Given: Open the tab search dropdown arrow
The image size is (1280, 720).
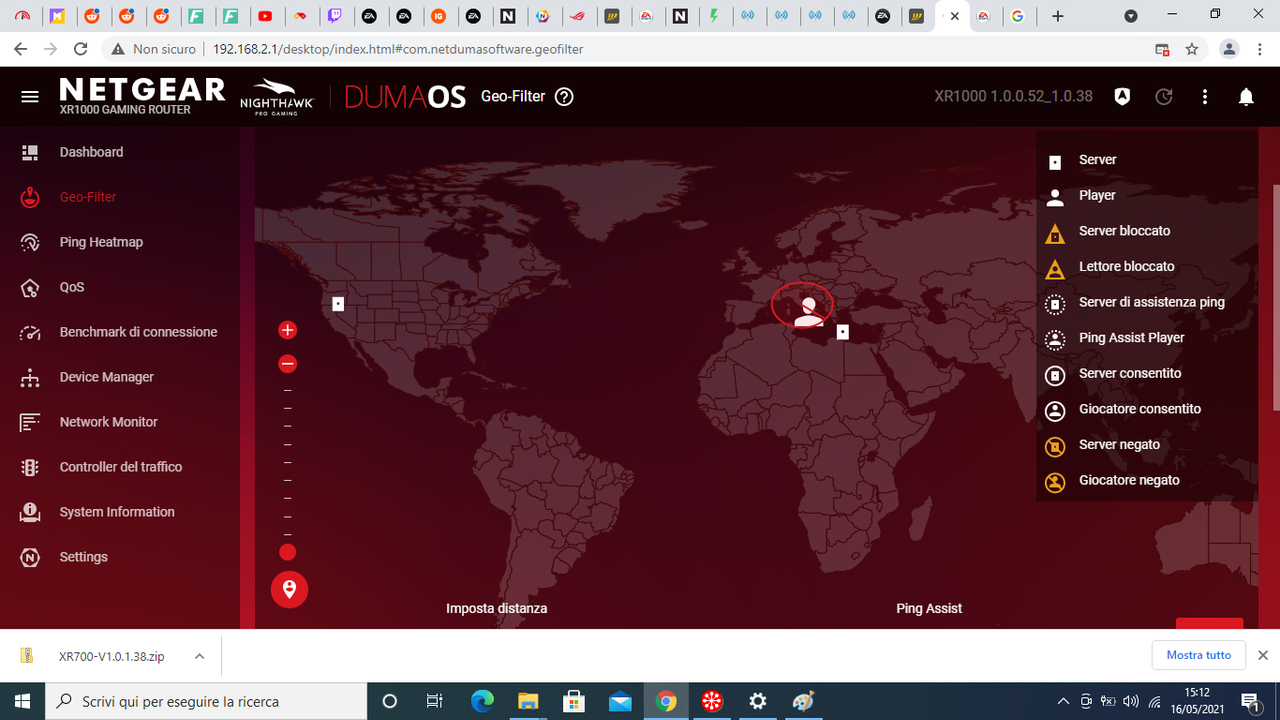Looking at the screenshot, I should coord(1131,16).
